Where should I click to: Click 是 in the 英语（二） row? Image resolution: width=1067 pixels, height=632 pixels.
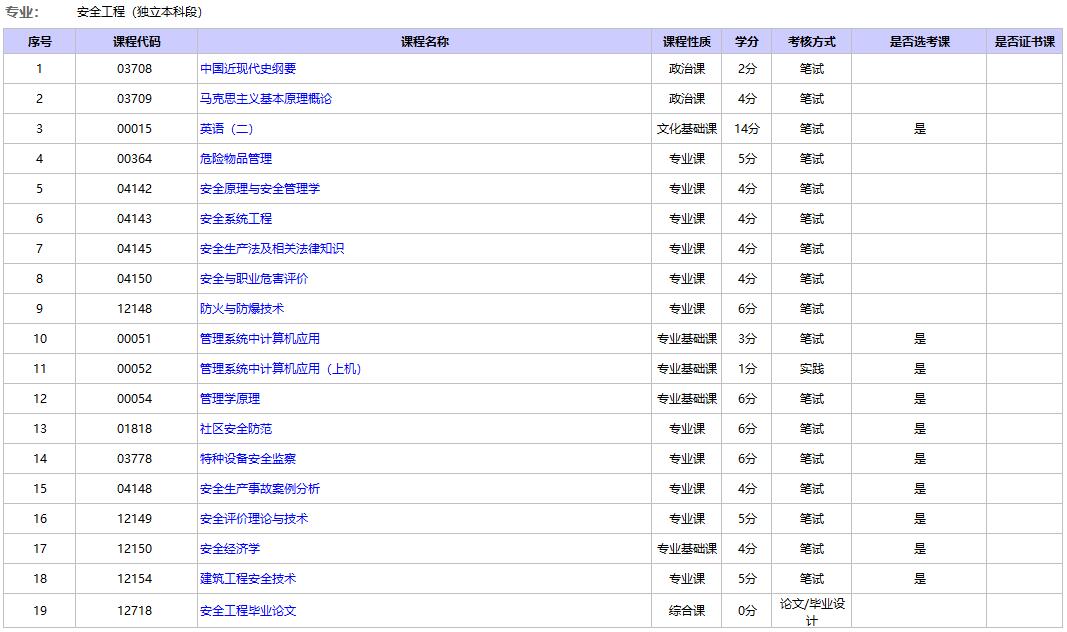[x=919, y=129]
